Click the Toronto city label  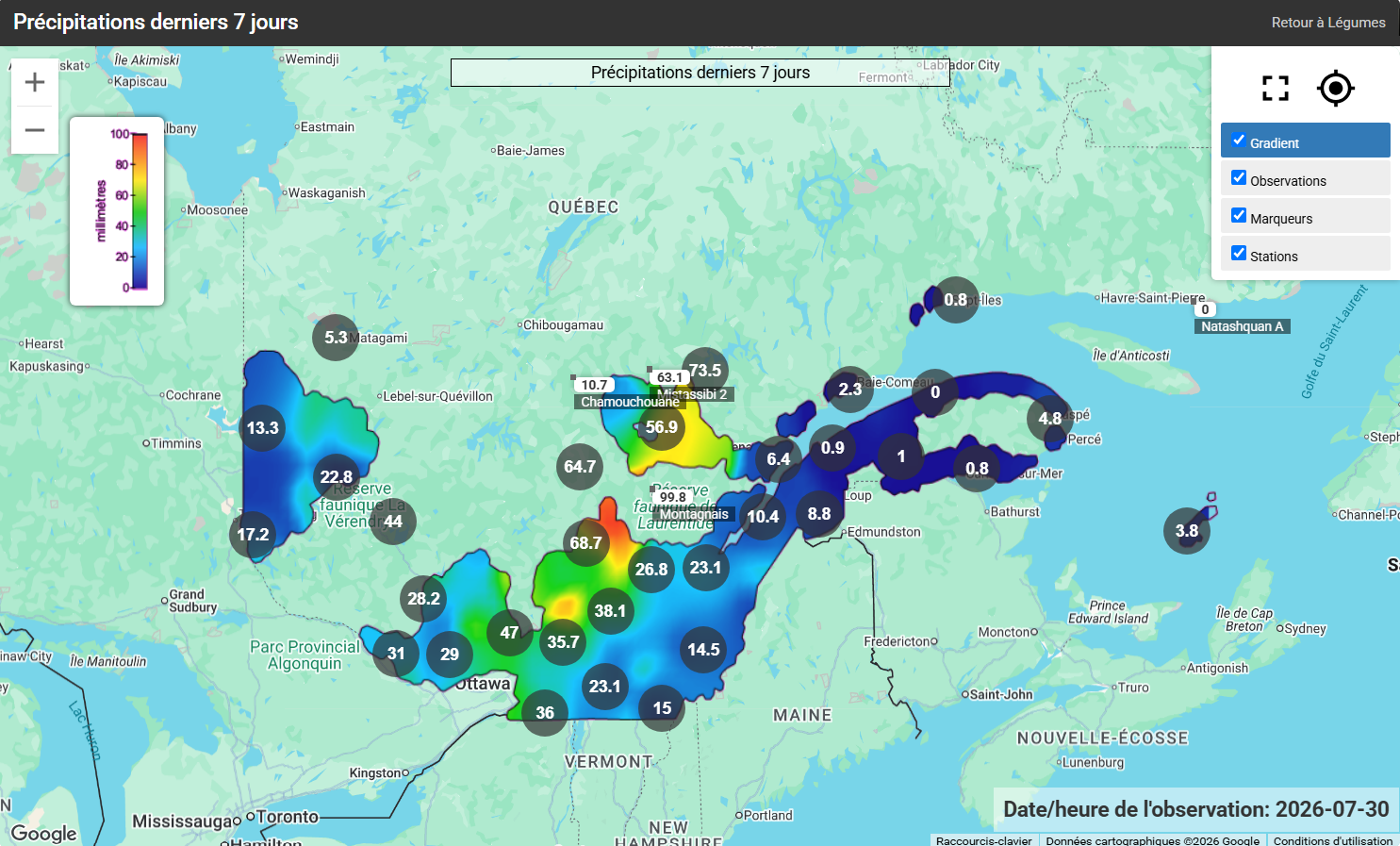pos(288,817)
